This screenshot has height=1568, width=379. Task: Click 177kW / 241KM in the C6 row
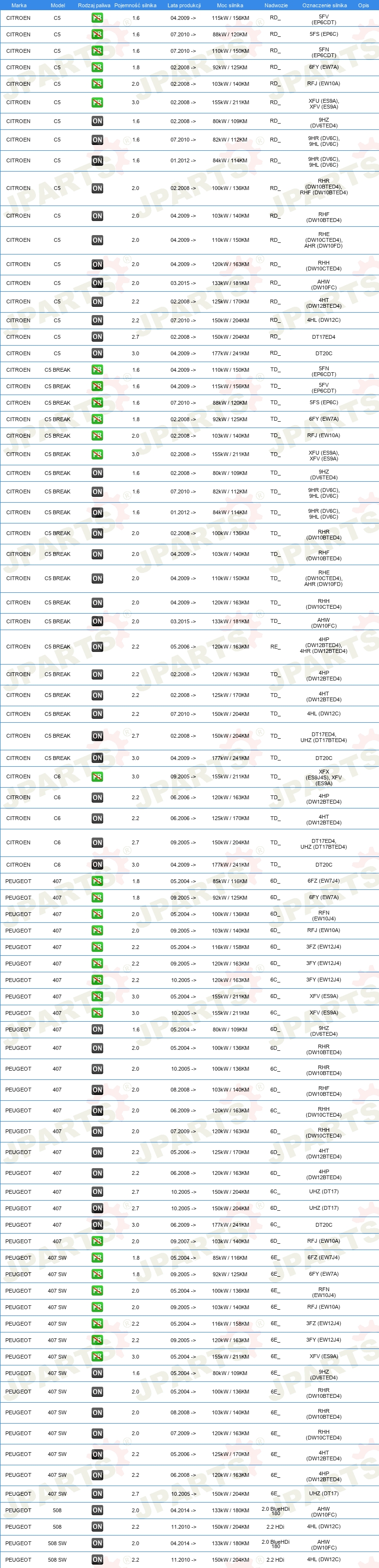230,865
